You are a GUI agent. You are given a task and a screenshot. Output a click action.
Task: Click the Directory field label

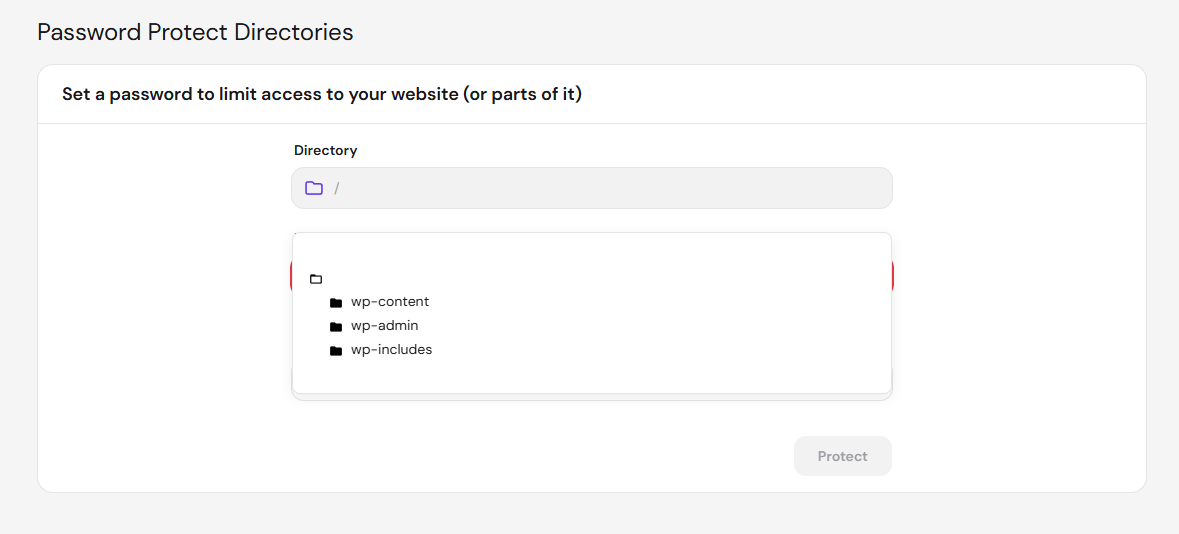(326, 150)
